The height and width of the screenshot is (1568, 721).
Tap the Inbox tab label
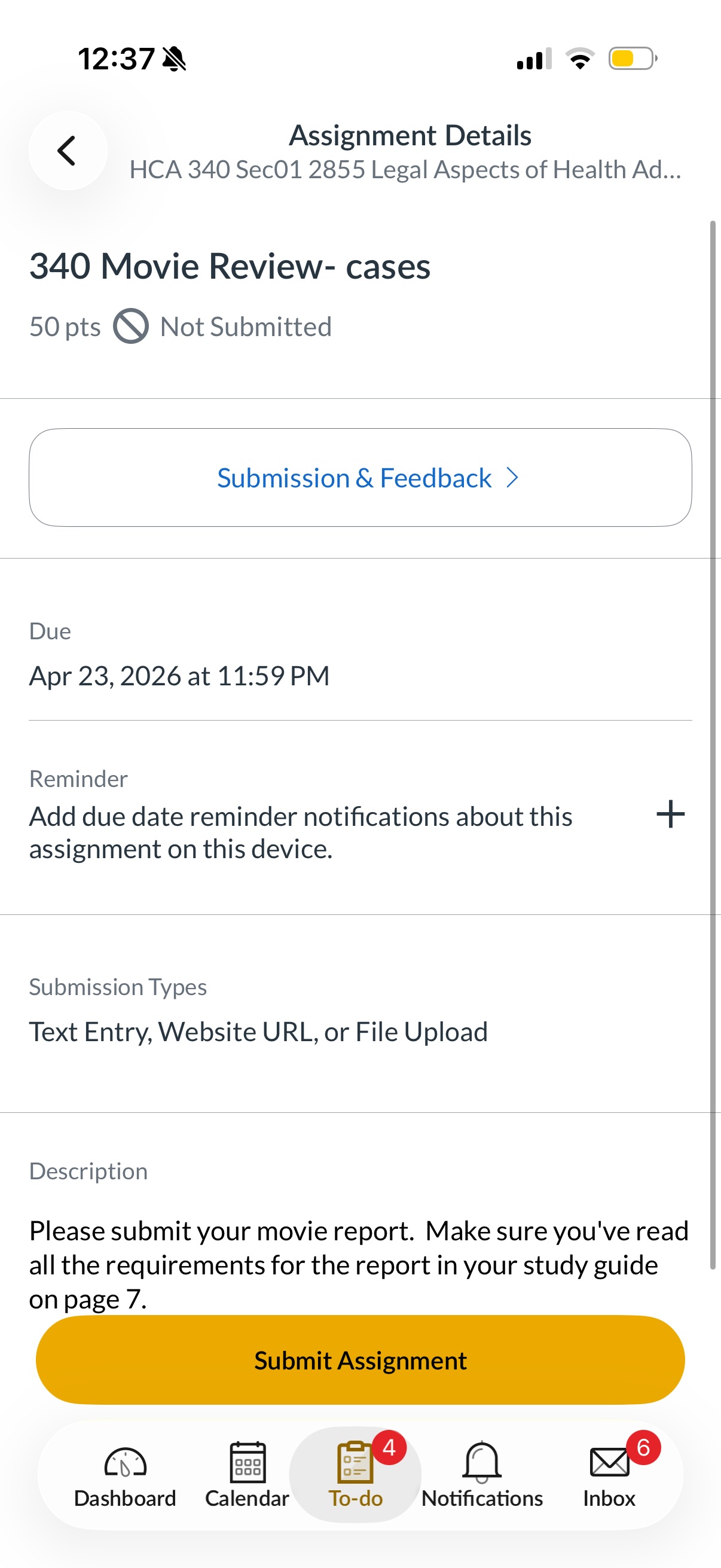[609, 1499]
